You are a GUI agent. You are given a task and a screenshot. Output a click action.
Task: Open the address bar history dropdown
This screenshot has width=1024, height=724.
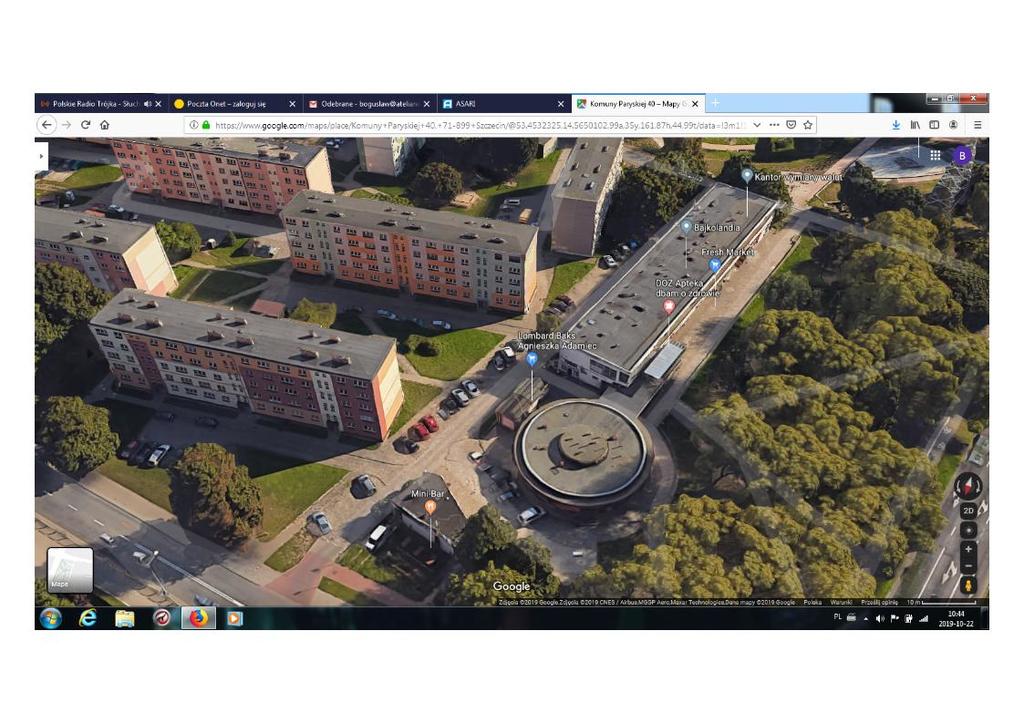pyautogui.click(x=757, y=125)
